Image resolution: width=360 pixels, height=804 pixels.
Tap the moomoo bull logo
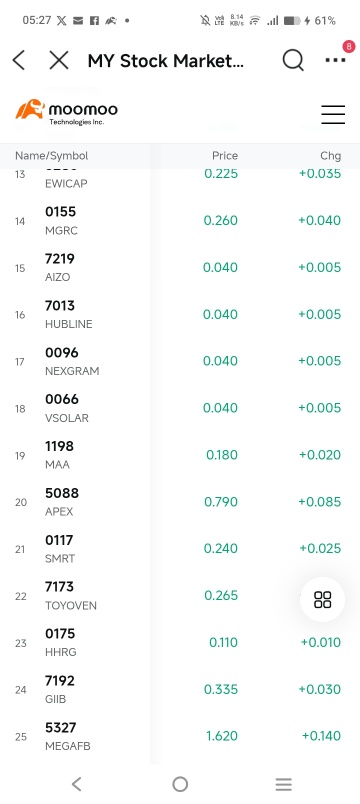[30, 109]
